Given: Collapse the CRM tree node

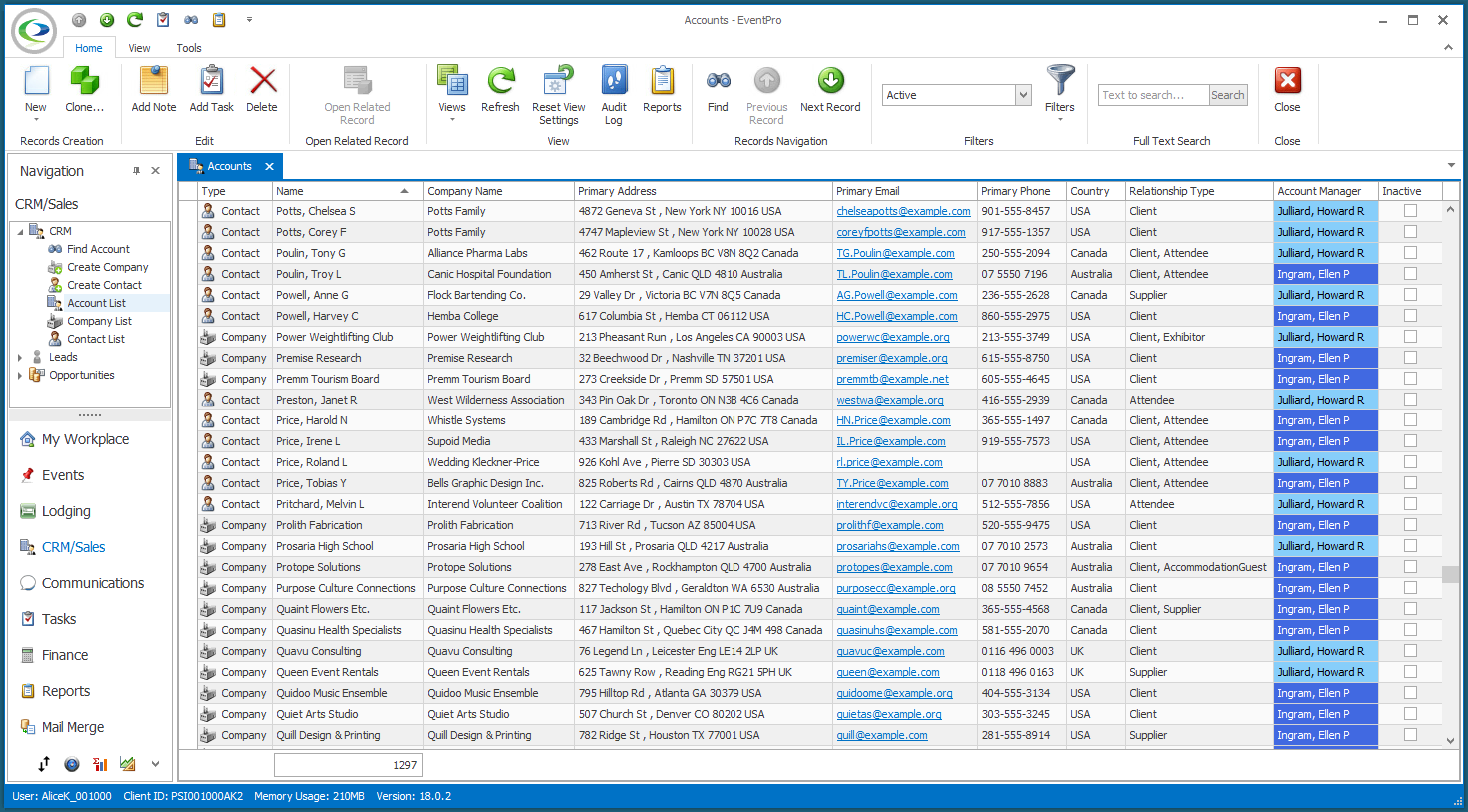Looking at the screenshot, I should click(x=20, y=232).
